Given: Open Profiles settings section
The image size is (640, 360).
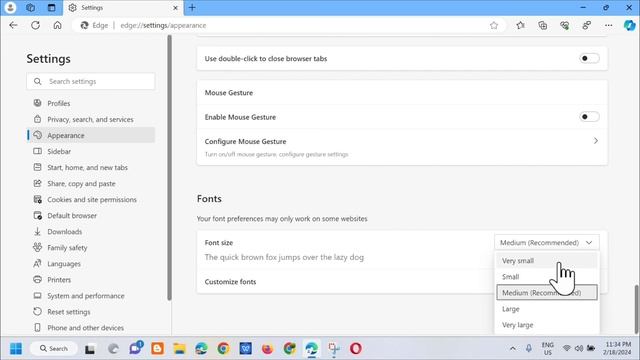Looking at the screenshot, I should click(x=91, y=103).
